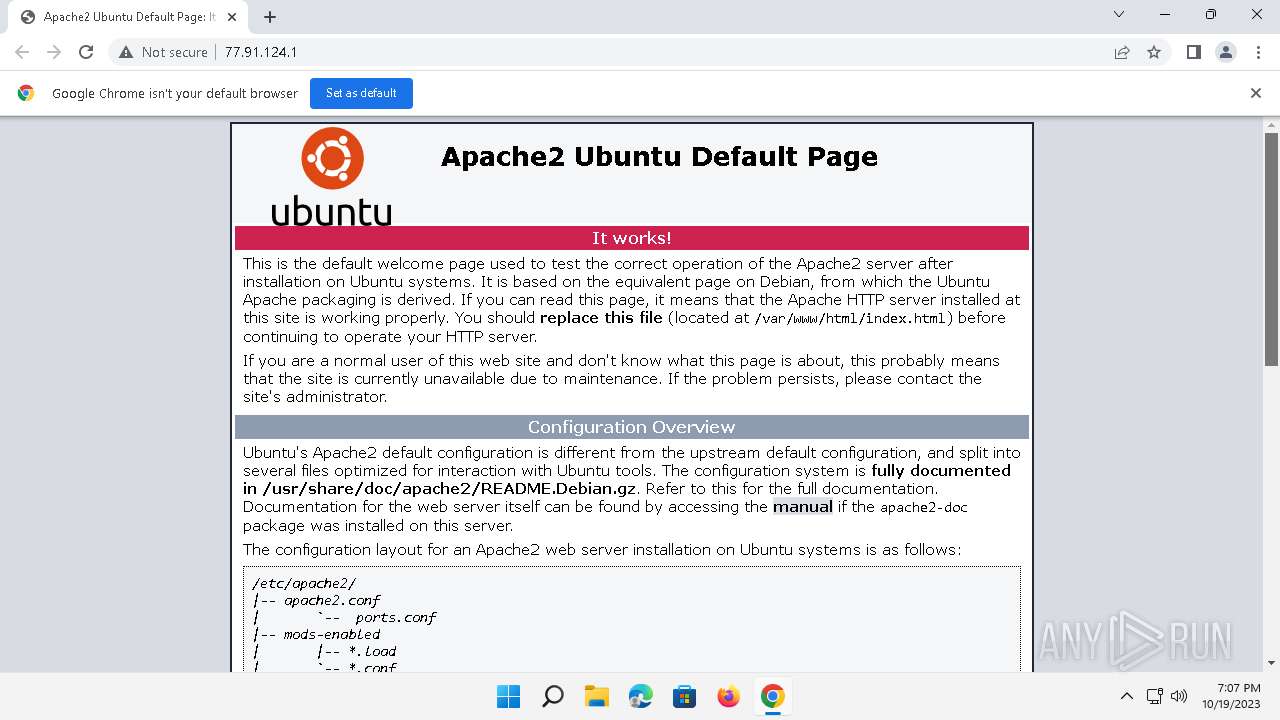Screen dimensions: 1280x720
Task: Open Microsoft Store from the taskbar
Action: 685,696
